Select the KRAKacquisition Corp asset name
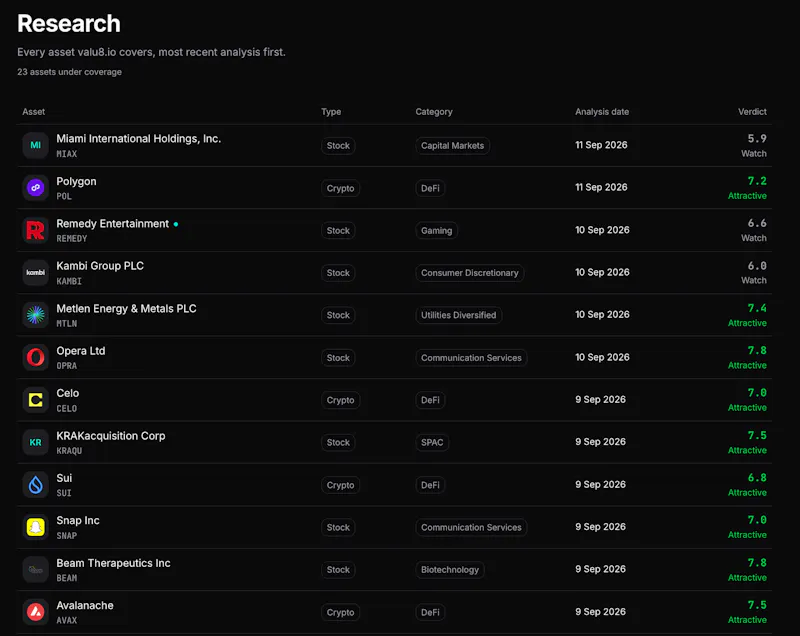The image size is (800, 636). pos(111,436)
